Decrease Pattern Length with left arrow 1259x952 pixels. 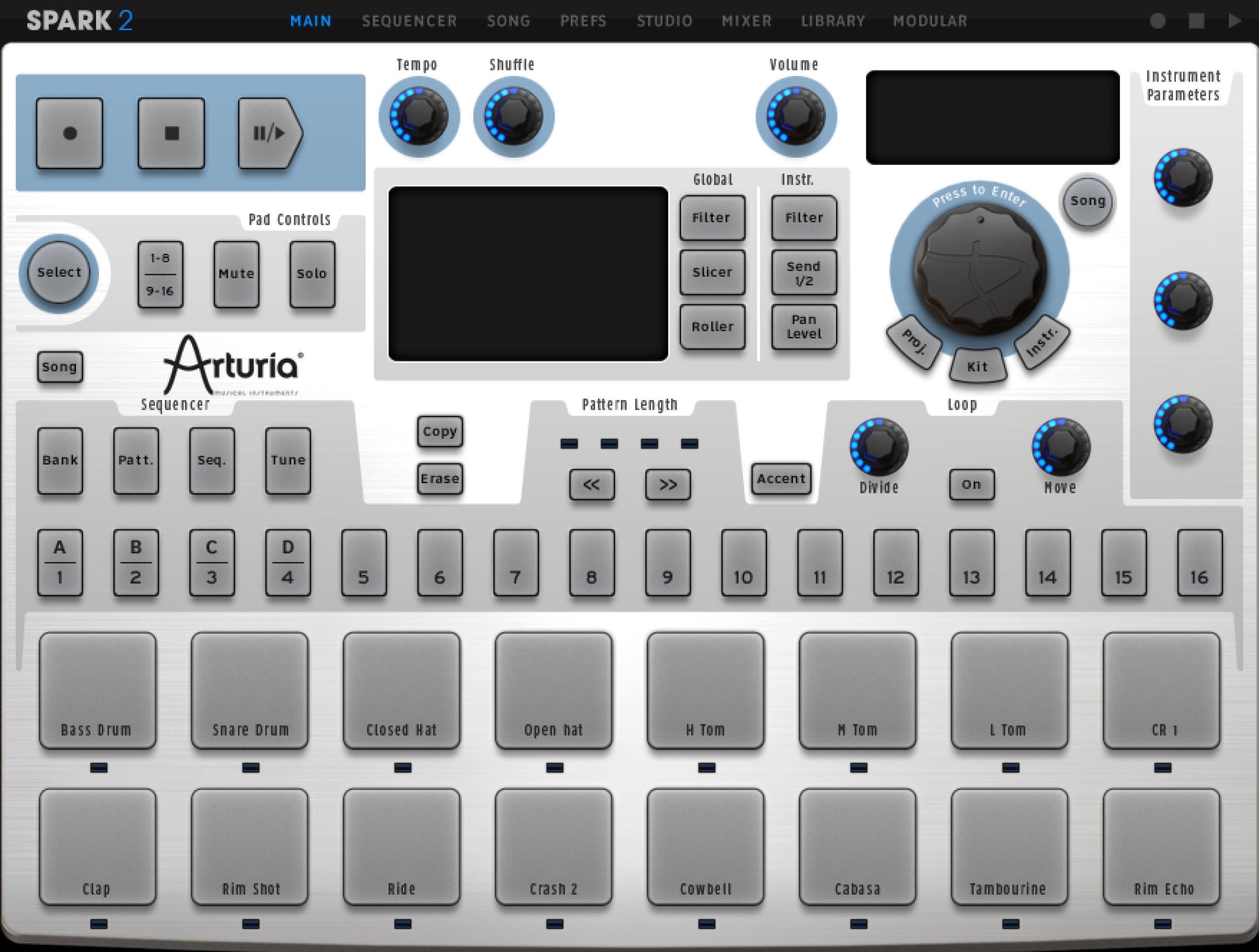pos(591,484)
